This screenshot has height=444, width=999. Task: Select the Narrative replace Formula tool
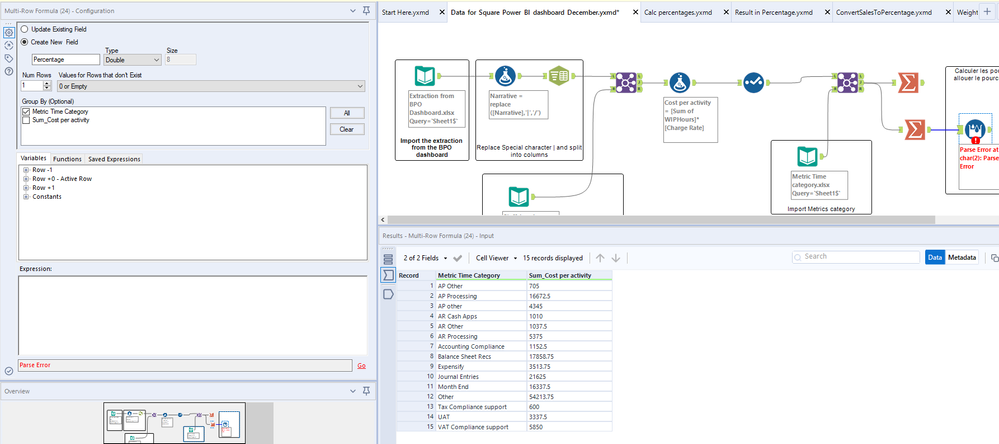(505, 76)
